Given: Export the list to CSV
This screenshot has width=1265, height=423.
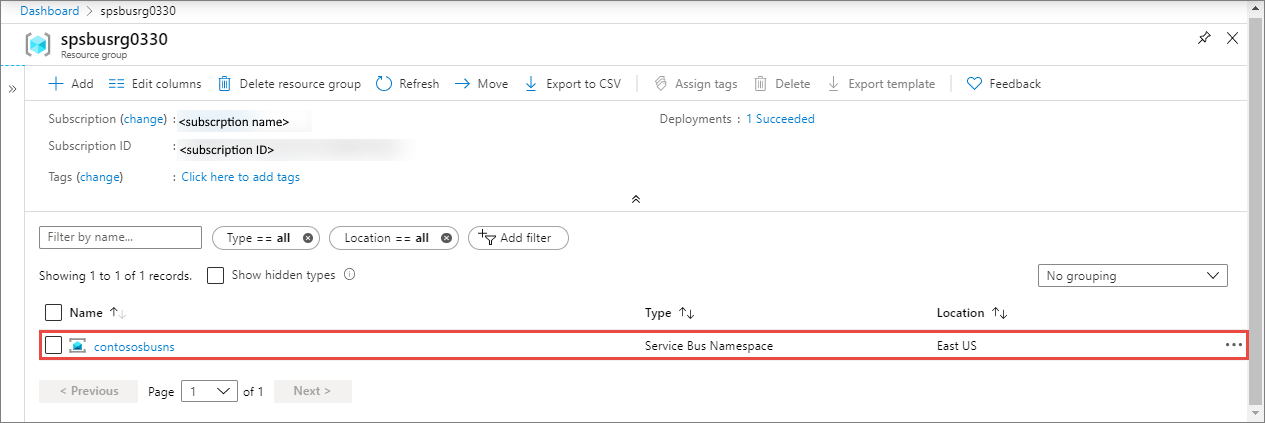Looking at the screenshot, I should [573, 84].
